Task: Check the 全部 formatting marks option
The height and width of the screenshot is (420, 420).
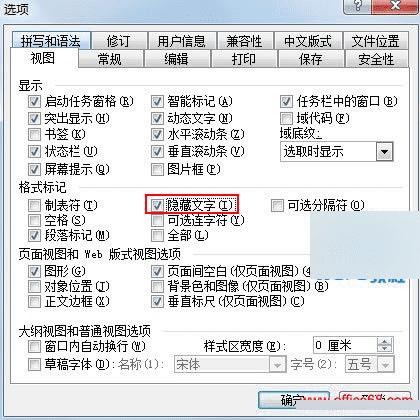Action: [157, 236]
